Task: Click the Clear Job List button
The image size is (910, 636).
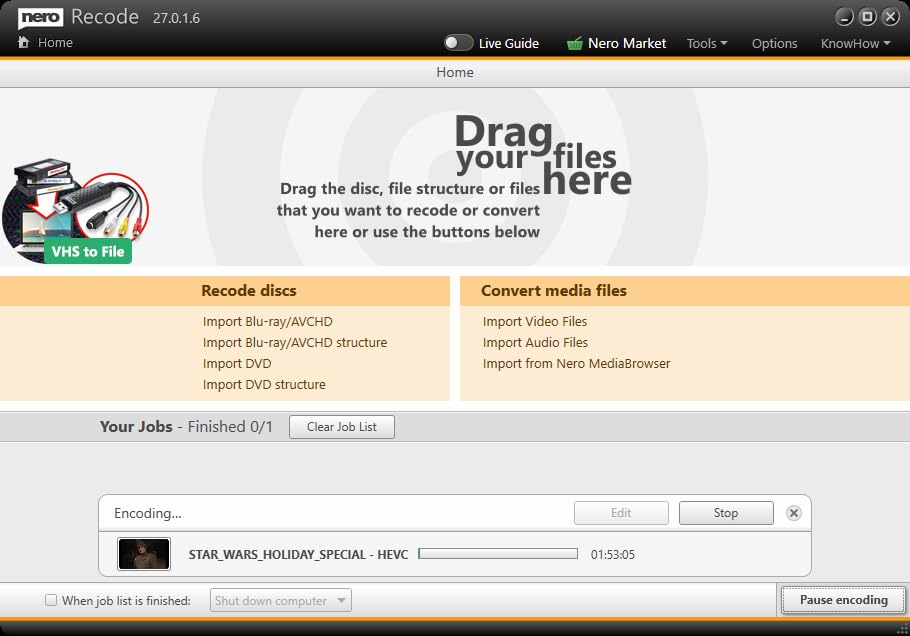Action: pos(342,427)
